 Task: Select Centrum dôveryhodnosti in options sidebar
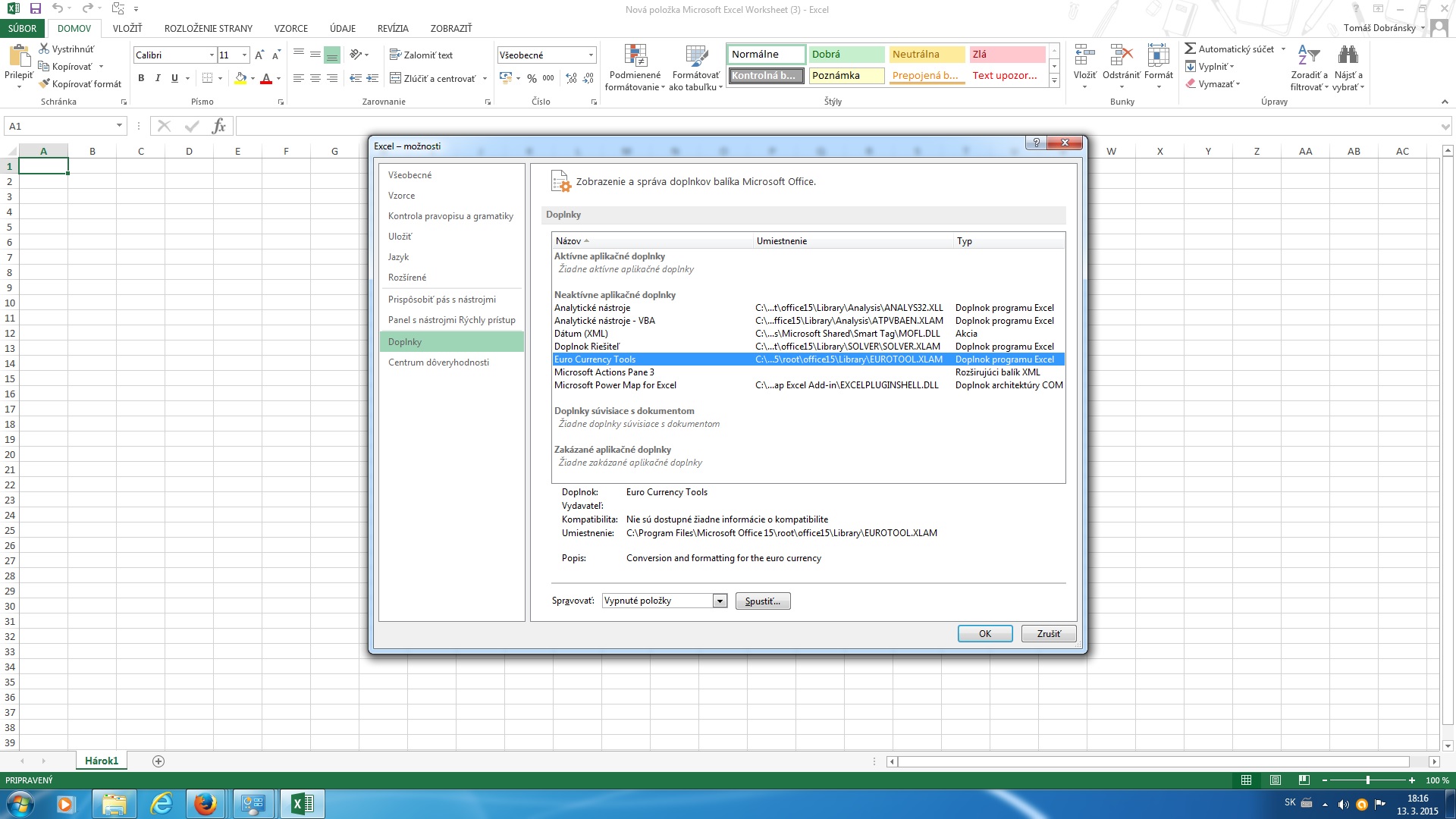(438, 362)
